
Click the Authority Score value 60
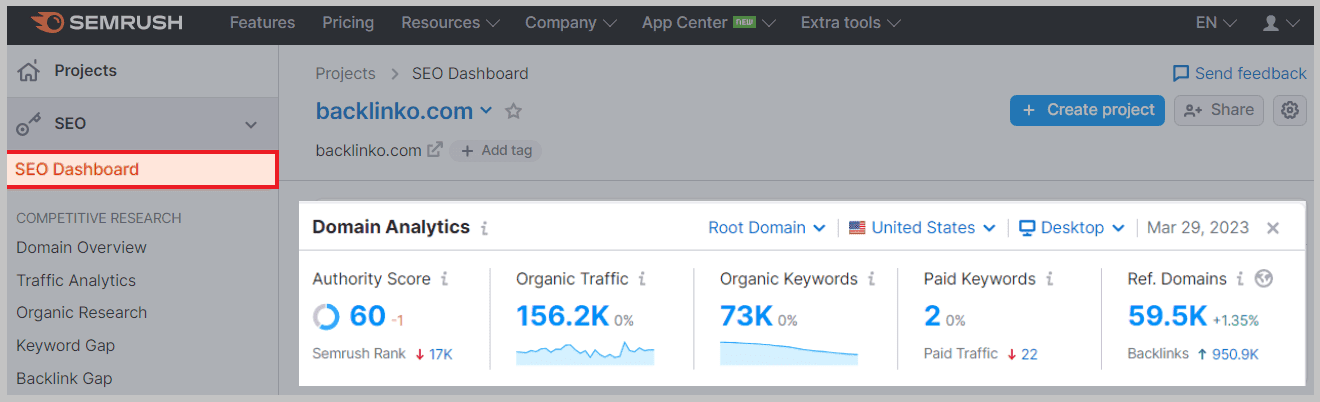[x=367, y=316]
